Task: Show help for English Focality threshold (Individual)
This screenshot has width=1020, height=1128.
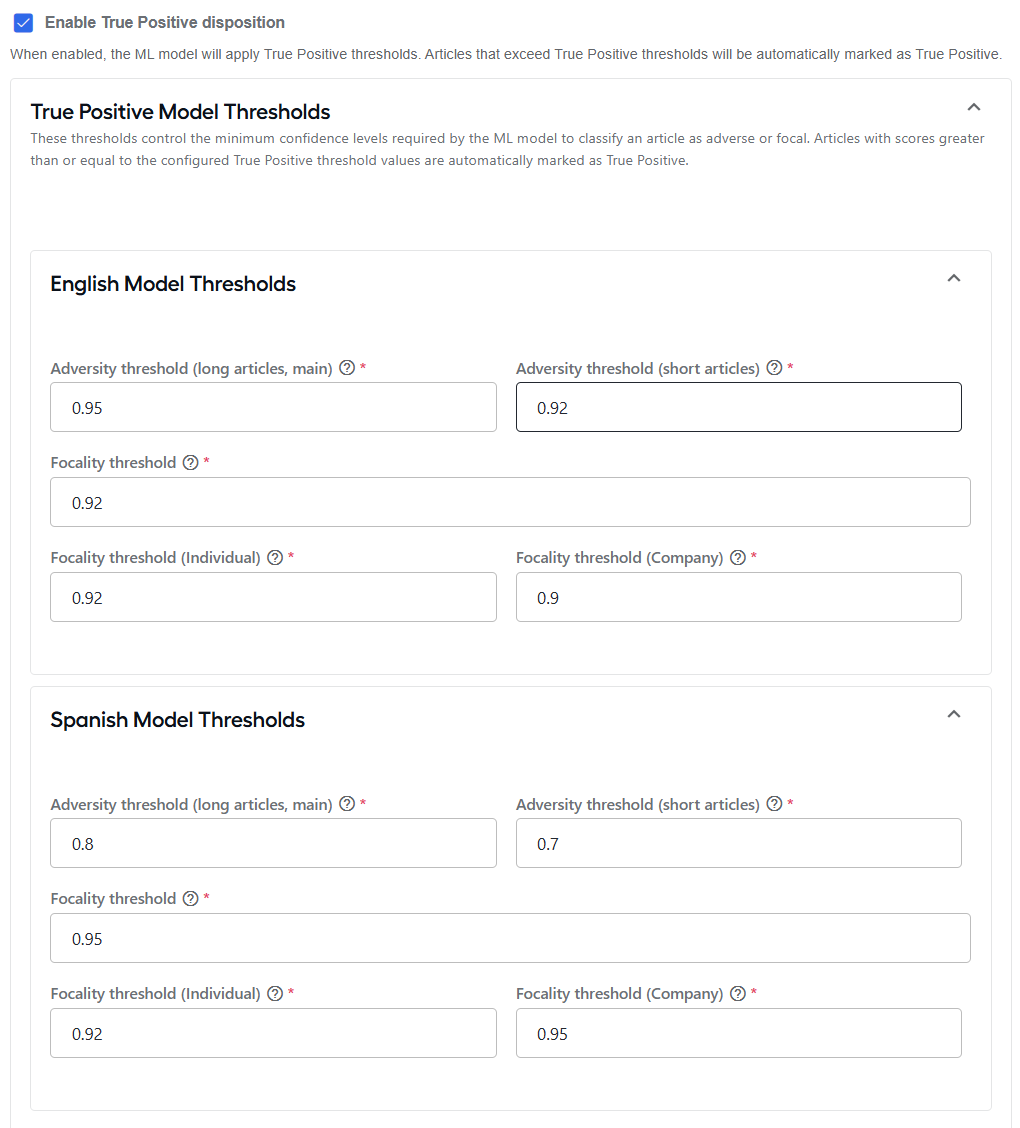Action: click(275, 558)
